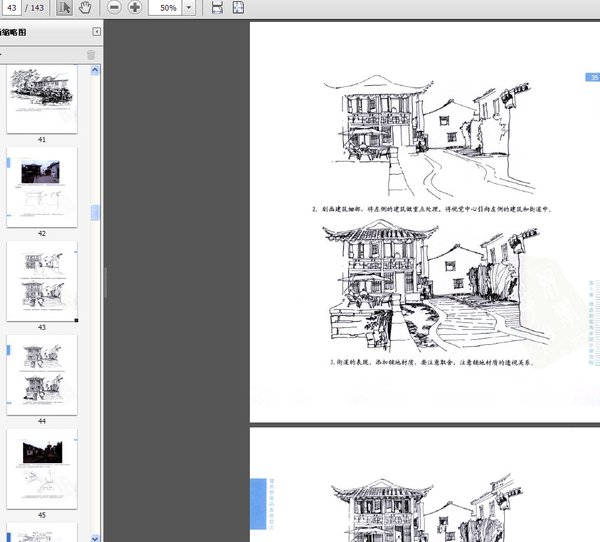
Task: Collapse the thumbnails panel
Action: [95, 32]
